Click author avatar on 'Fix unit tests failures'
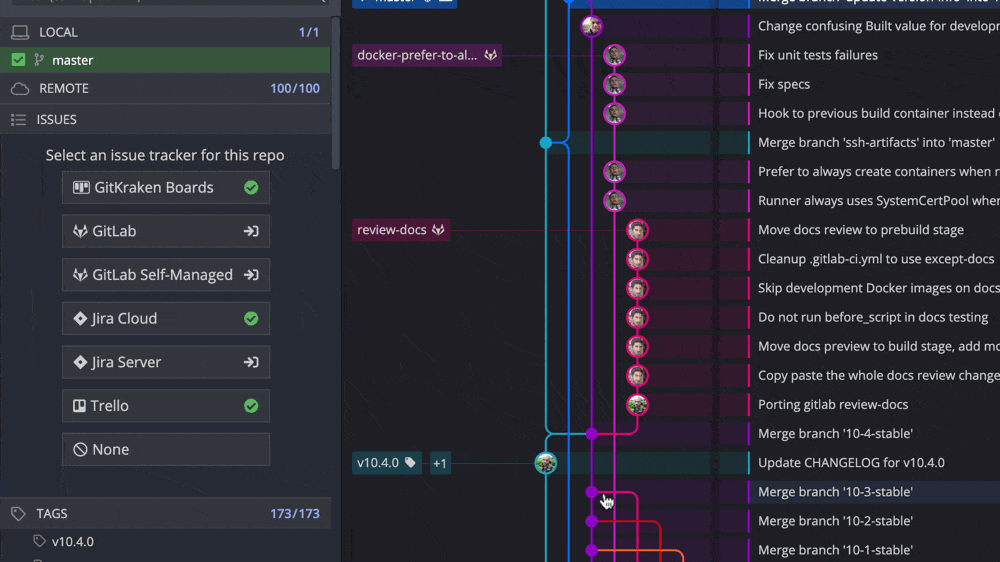Screen dimensions: 1000x562 [x=614, y=55]
